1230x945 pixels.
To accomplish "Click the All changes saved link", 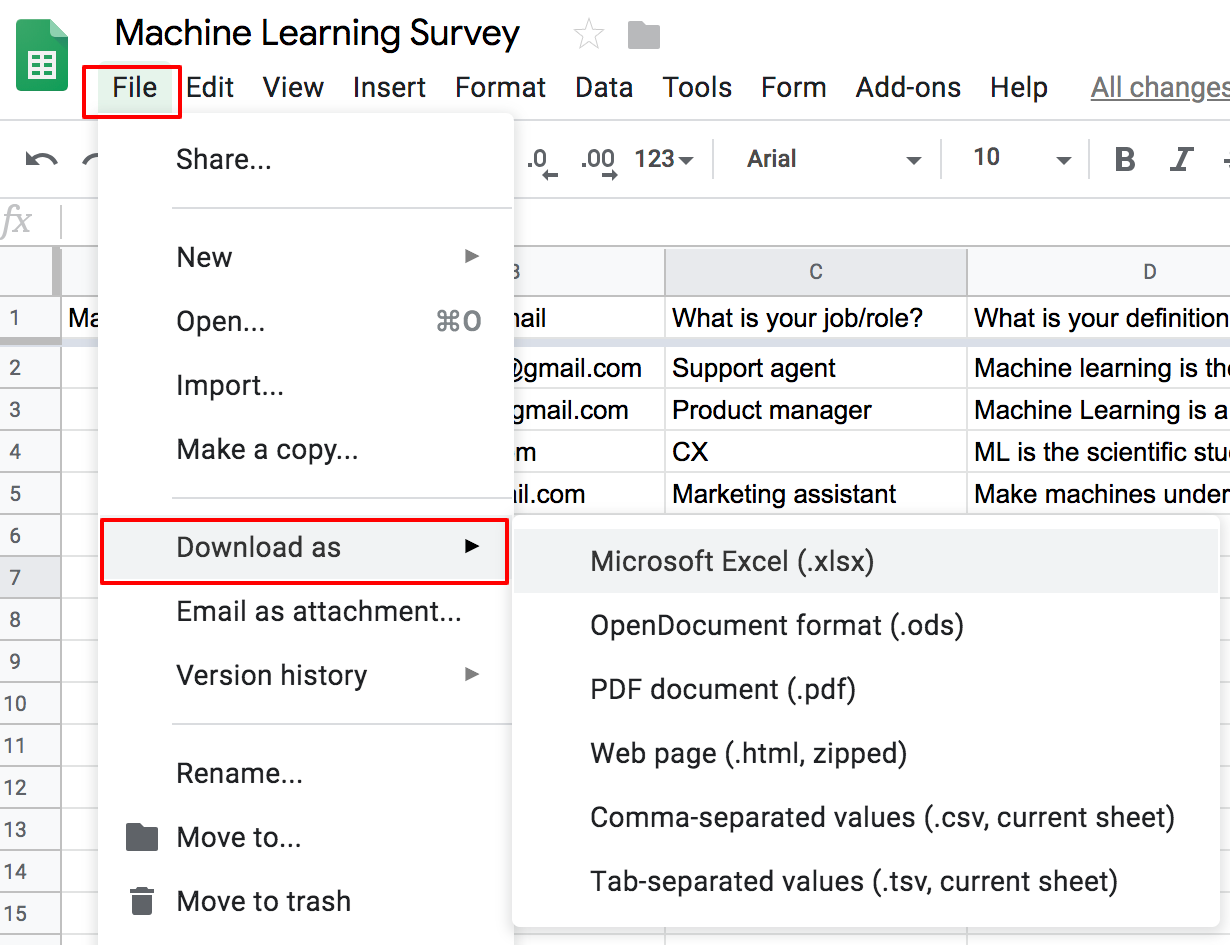I will [1160, 88].
